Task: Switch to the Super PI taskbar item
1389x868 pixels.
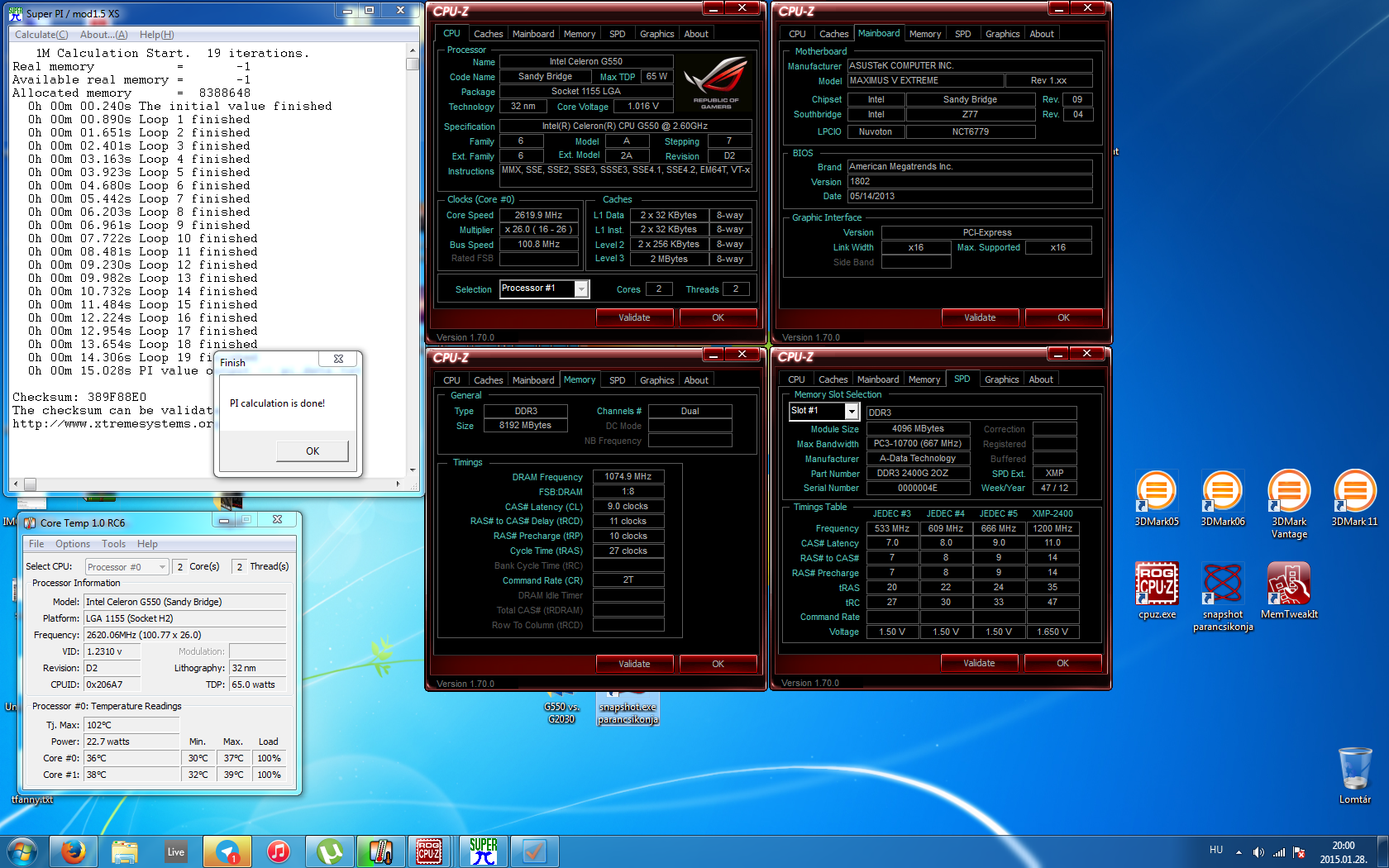Action: coord(483,851)
